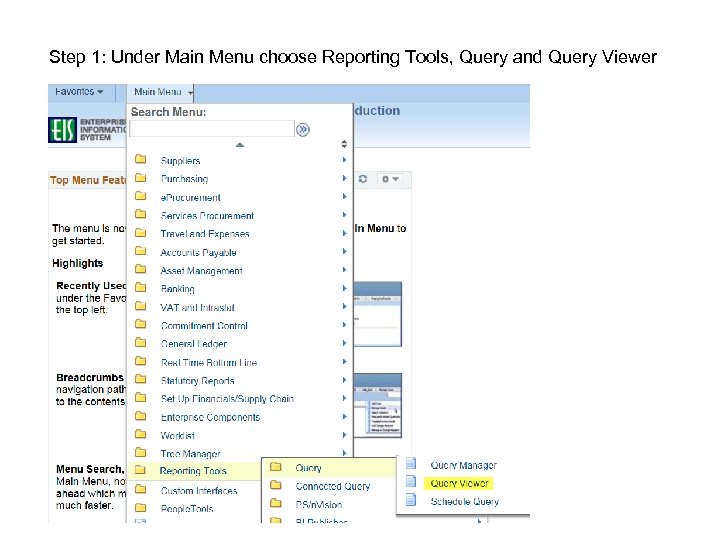The image size is (720, 540).
Task: Open the Travel and Expenses menu item
Action: pos(205,234)
